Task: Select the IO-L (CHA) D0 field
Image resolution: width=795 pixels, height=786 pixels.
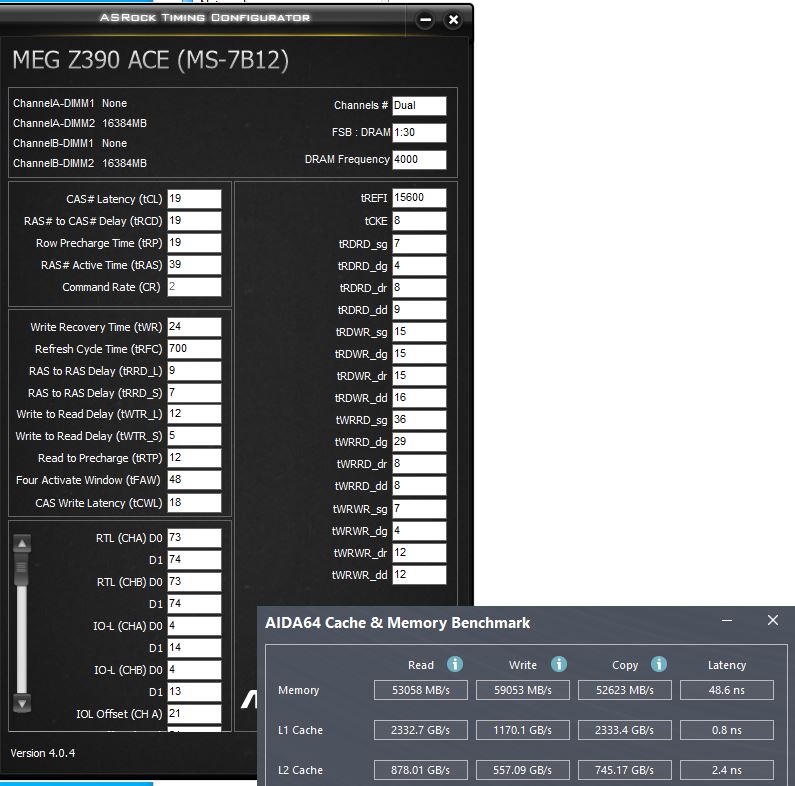Action: pyautogui.click(x=194, y=626)
